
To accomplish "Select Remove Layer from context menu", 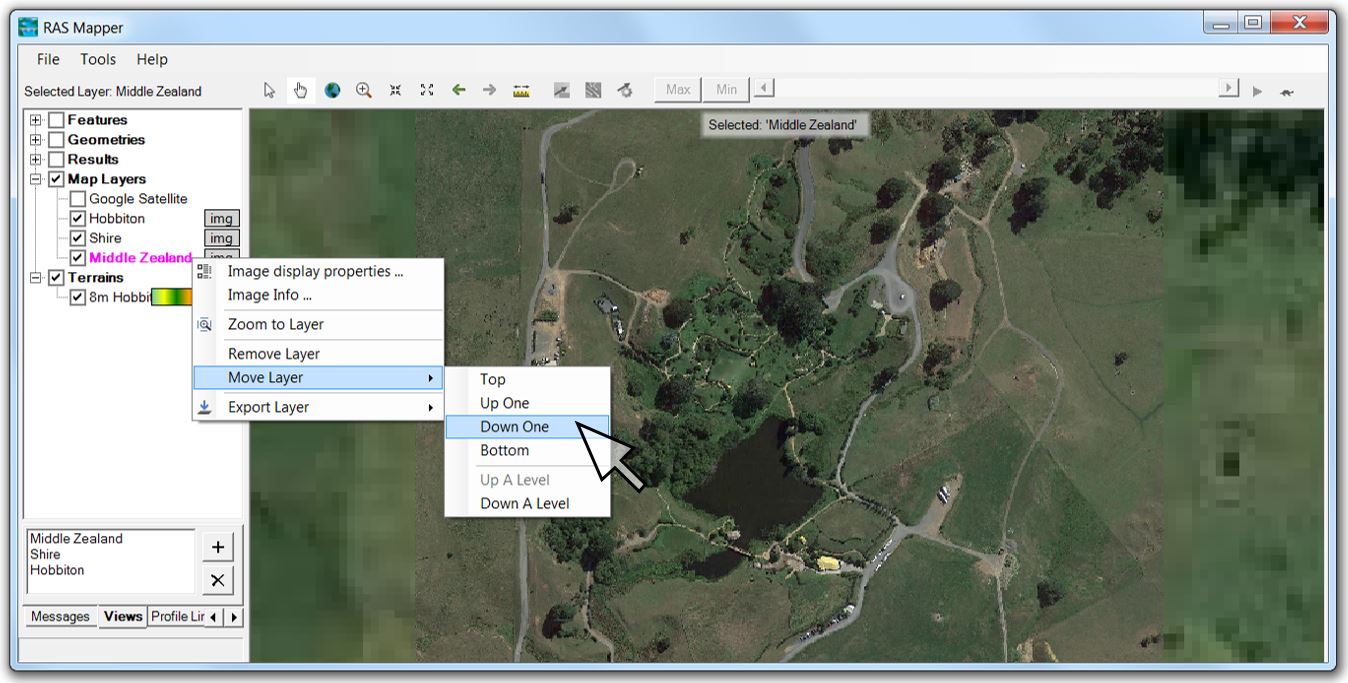I will (x=318, y=354).
